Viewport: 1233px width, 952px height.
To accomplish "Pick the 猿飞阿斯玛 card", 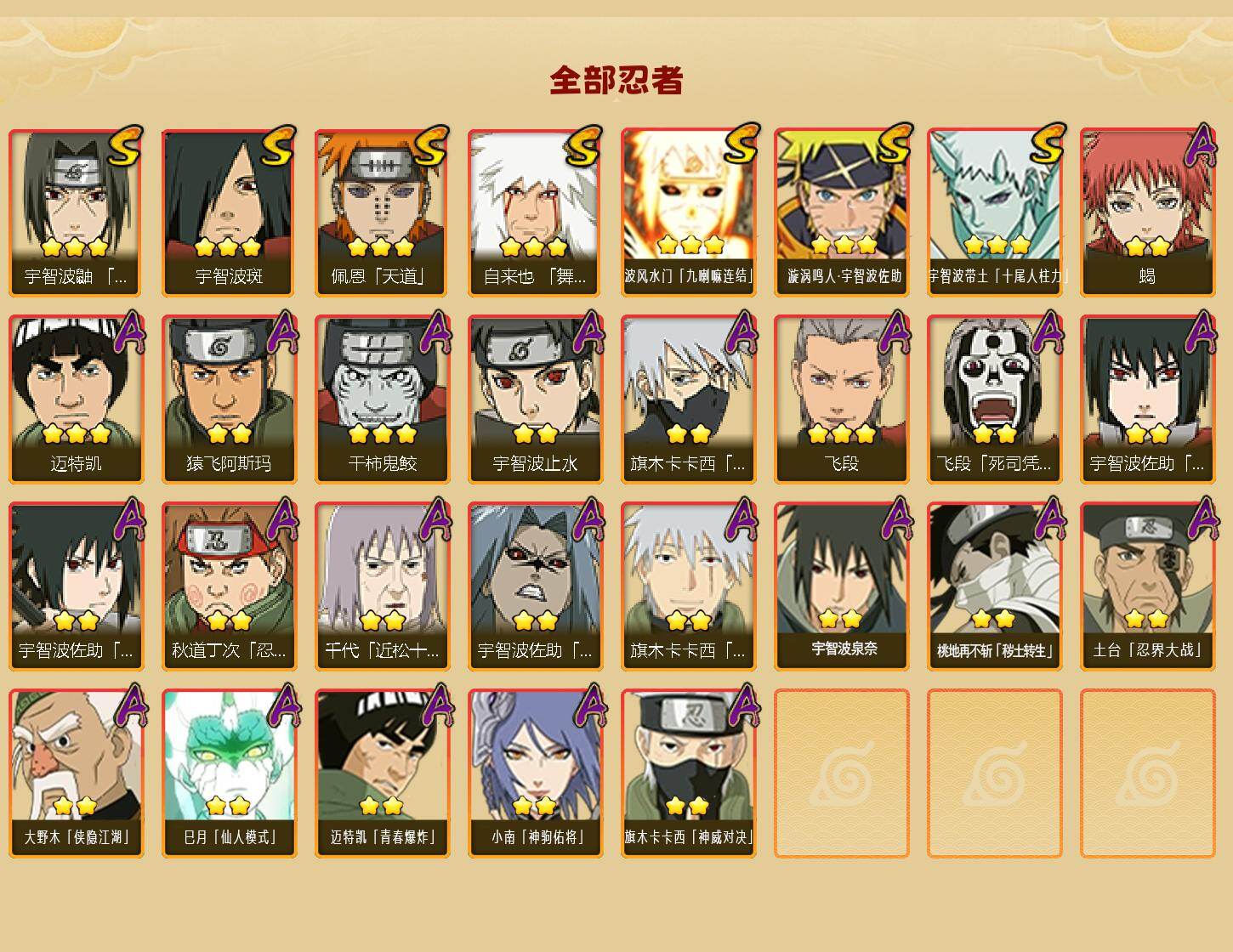I will (229, 399).
